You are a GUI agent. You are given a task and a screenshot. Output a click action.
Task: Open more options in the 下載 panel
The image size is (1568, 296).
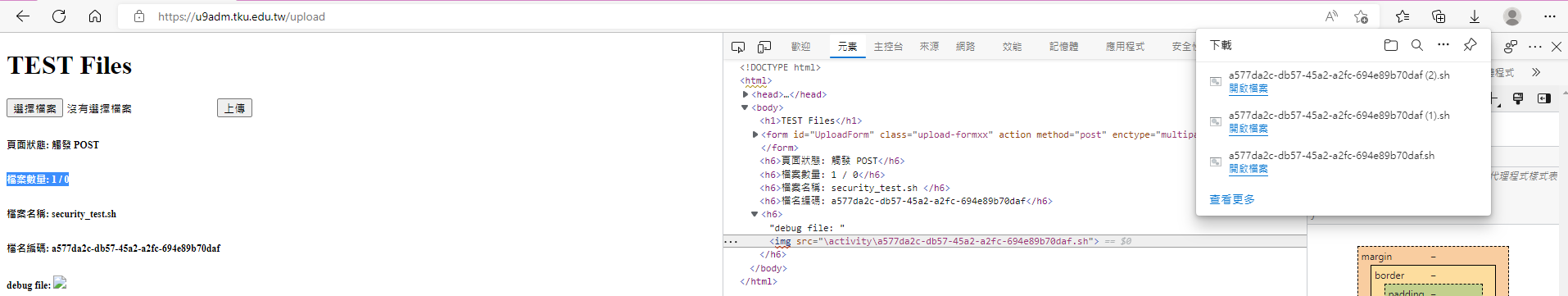tap(1443, 45)
